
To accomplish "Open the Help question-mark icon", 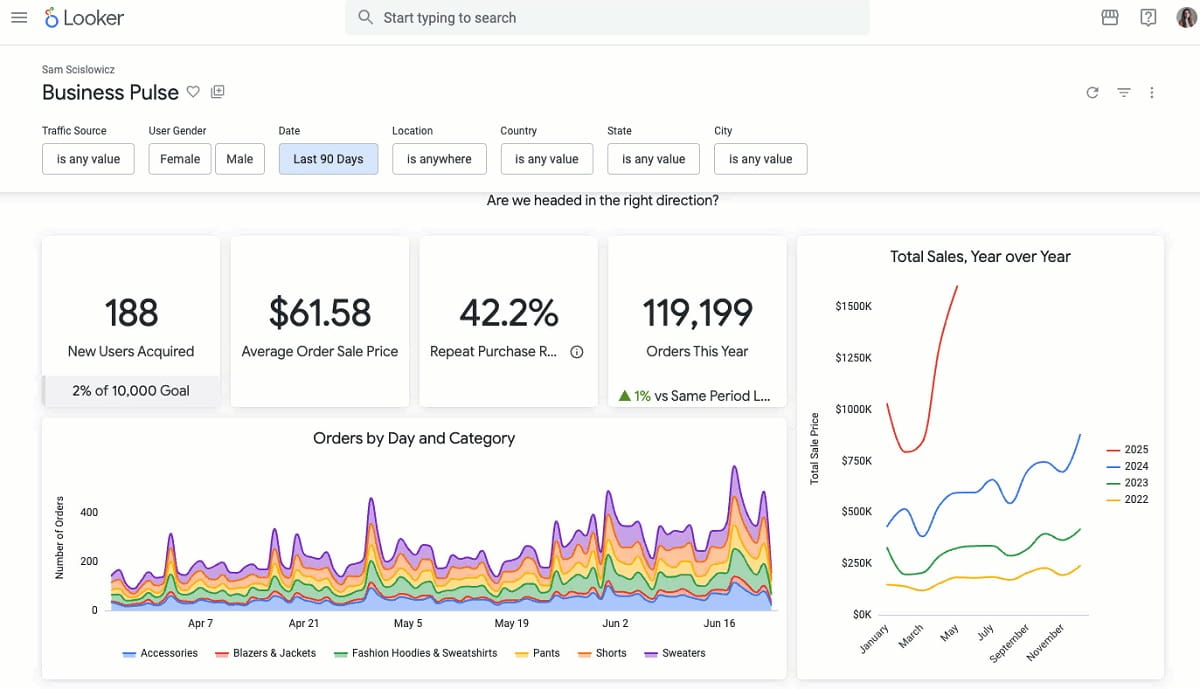I will click(1148, 18).
